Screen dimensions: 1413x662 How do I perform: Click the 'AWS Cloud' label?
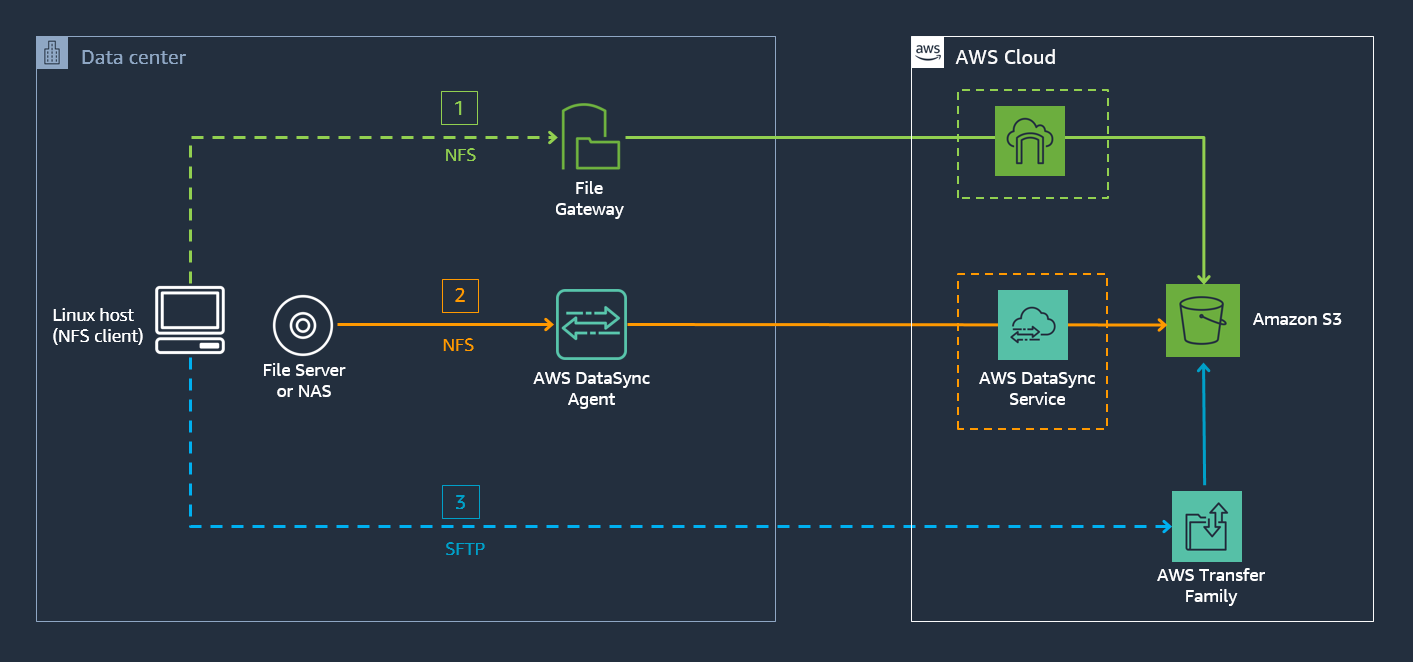[x=1005, y=57]
